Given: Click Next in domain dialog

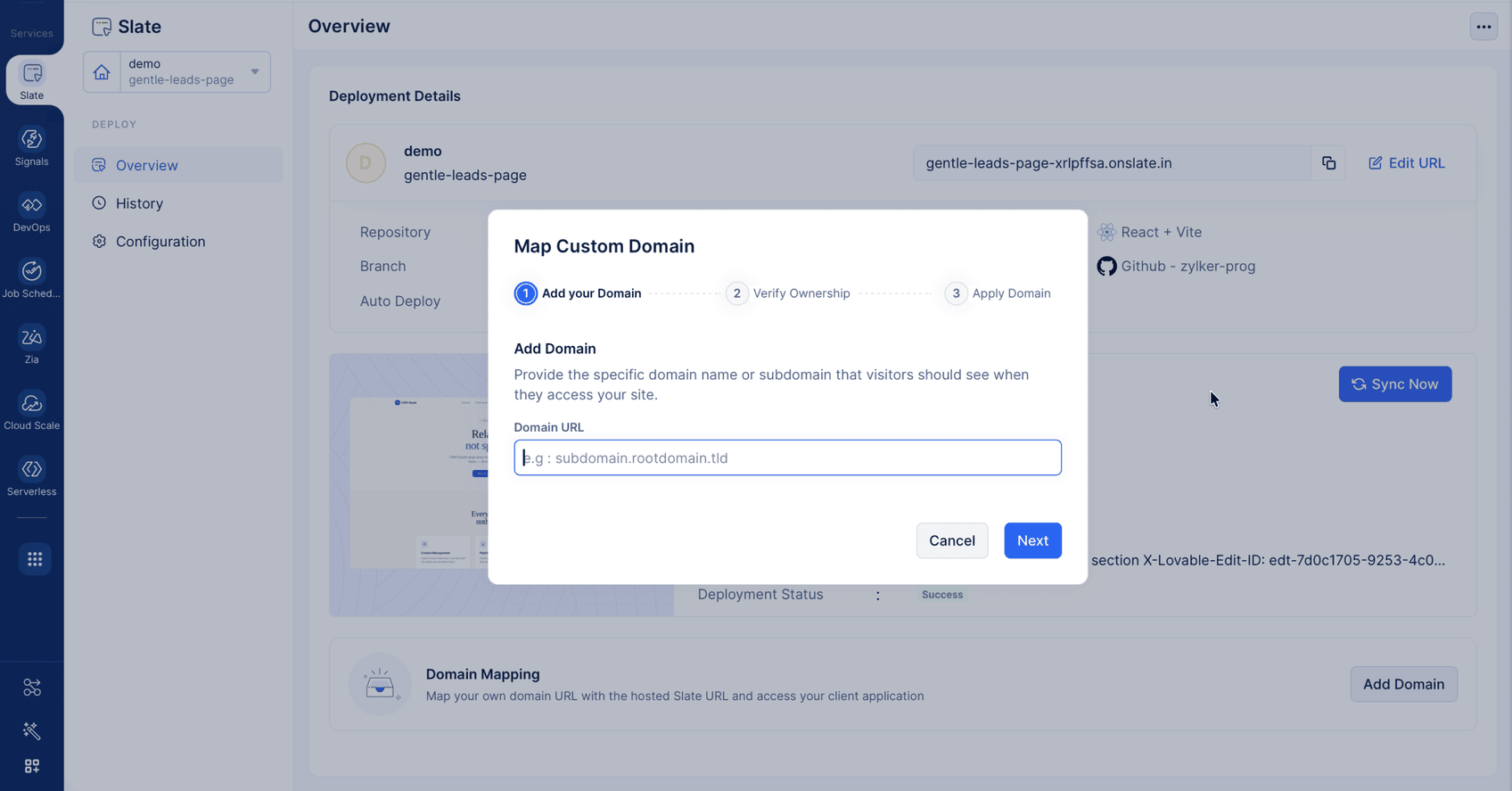Looking at the screenshot, I should (x=1032, y=540).
